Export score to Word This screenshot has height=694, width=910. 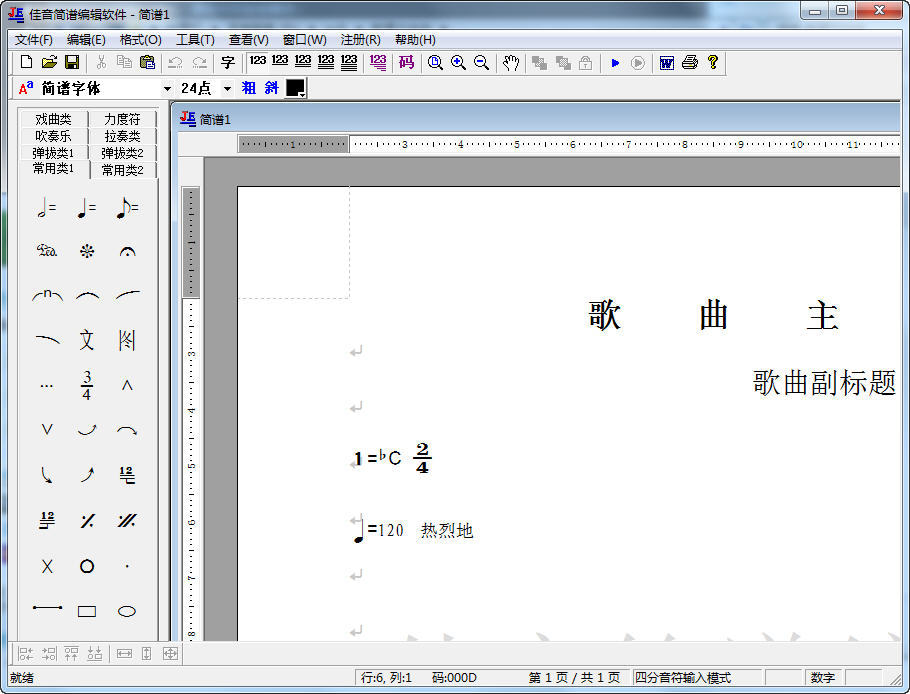click(x=666, y=62)
